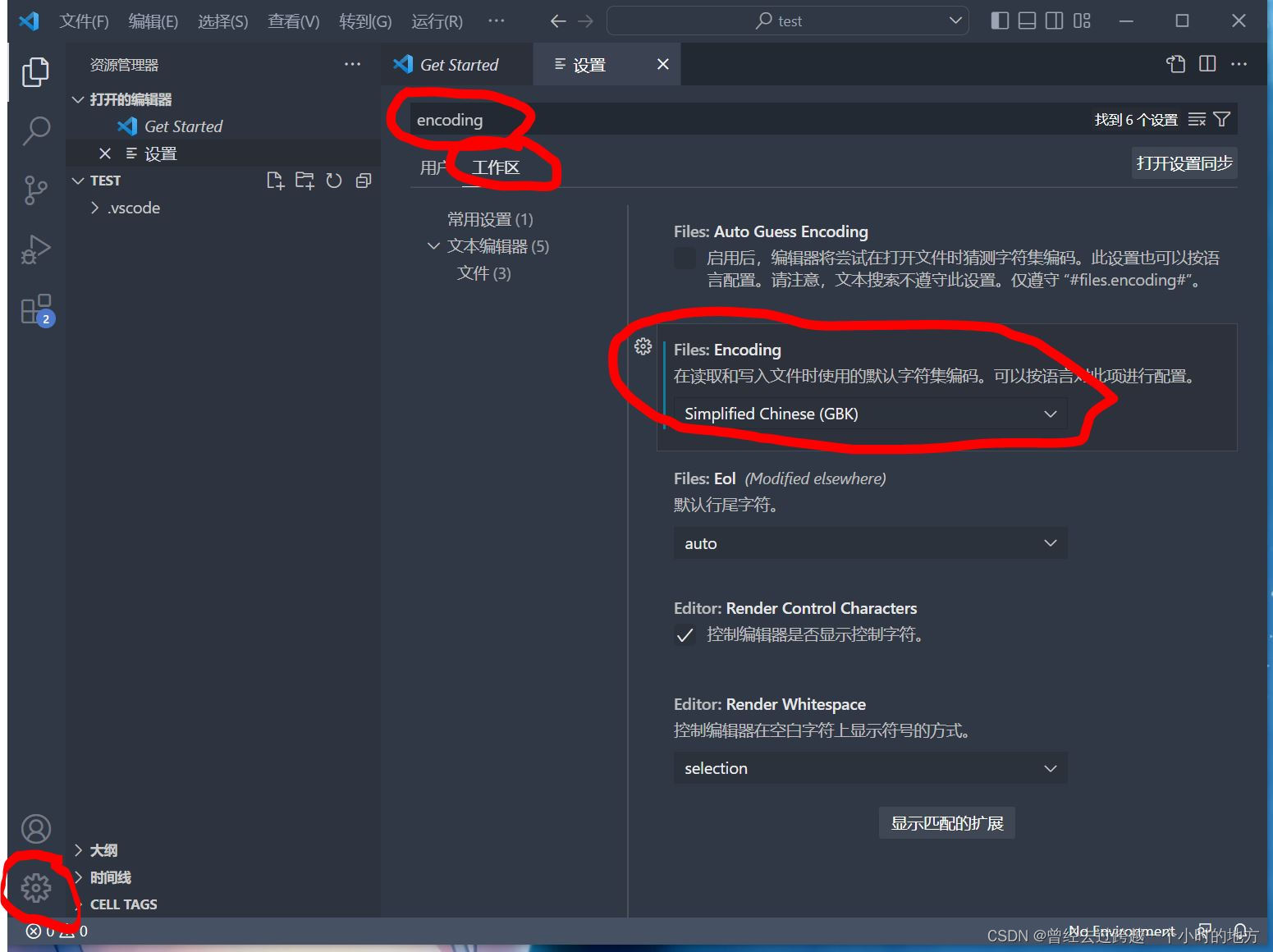Open the Simplified Chinese (GBK) encoding dropdown

pos(869,414)
